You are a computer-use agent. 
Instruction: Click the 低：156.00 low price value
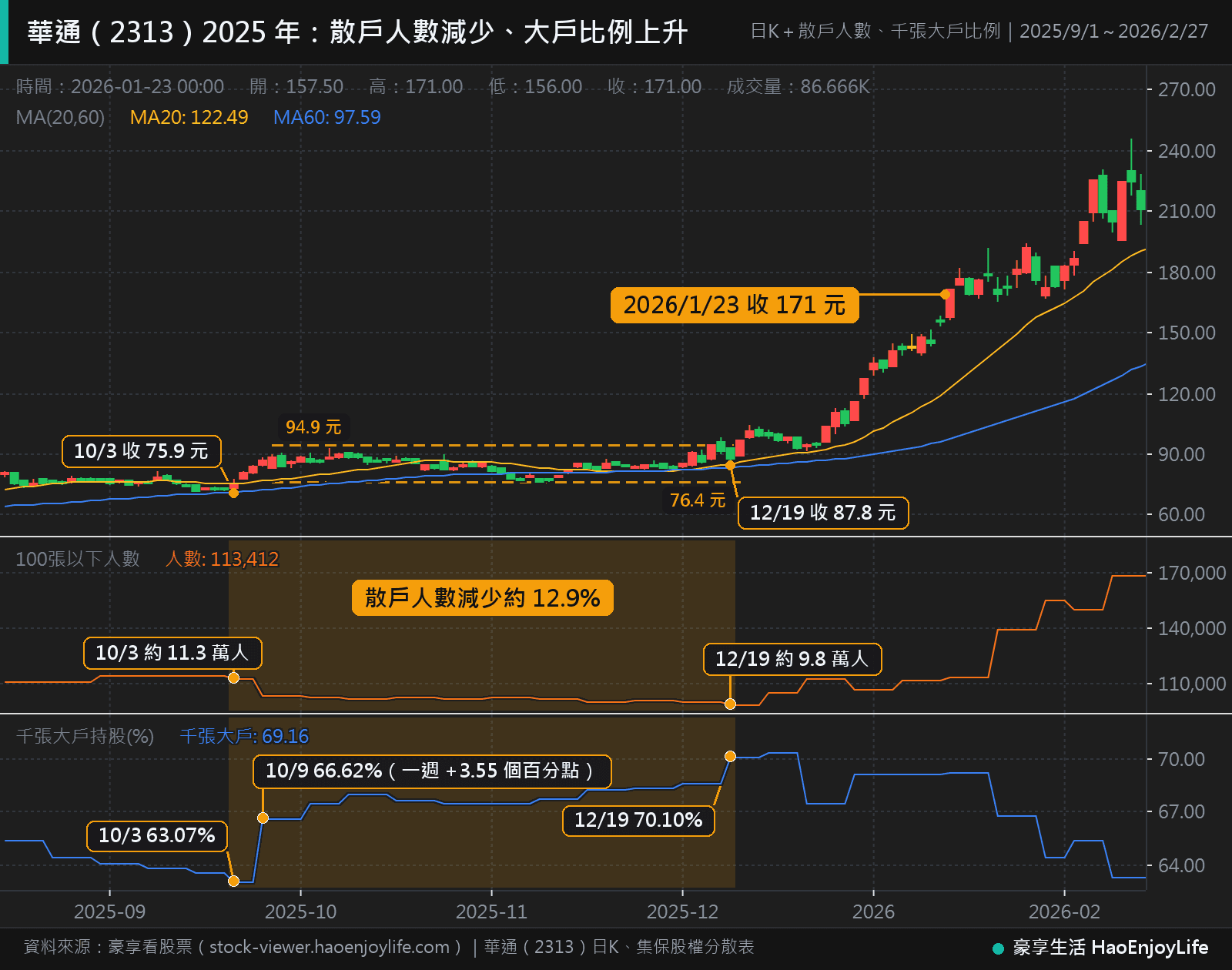[535, 86]
